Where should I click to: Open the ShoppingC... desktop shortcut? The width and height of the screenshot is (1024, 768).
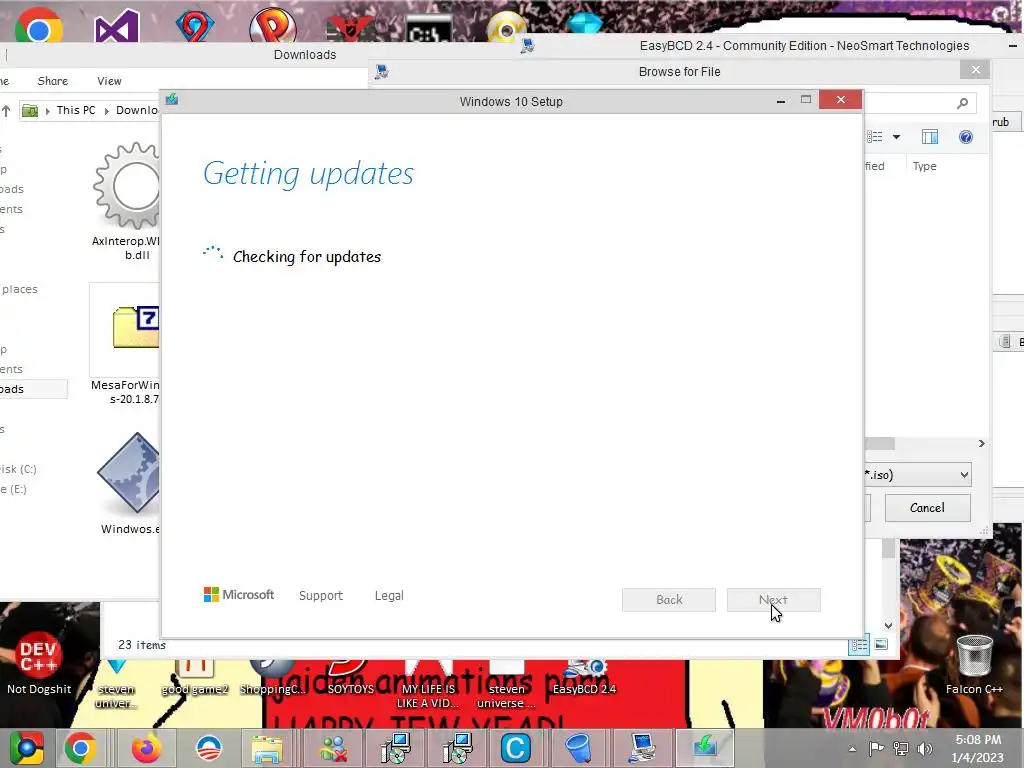coord(272,678)
